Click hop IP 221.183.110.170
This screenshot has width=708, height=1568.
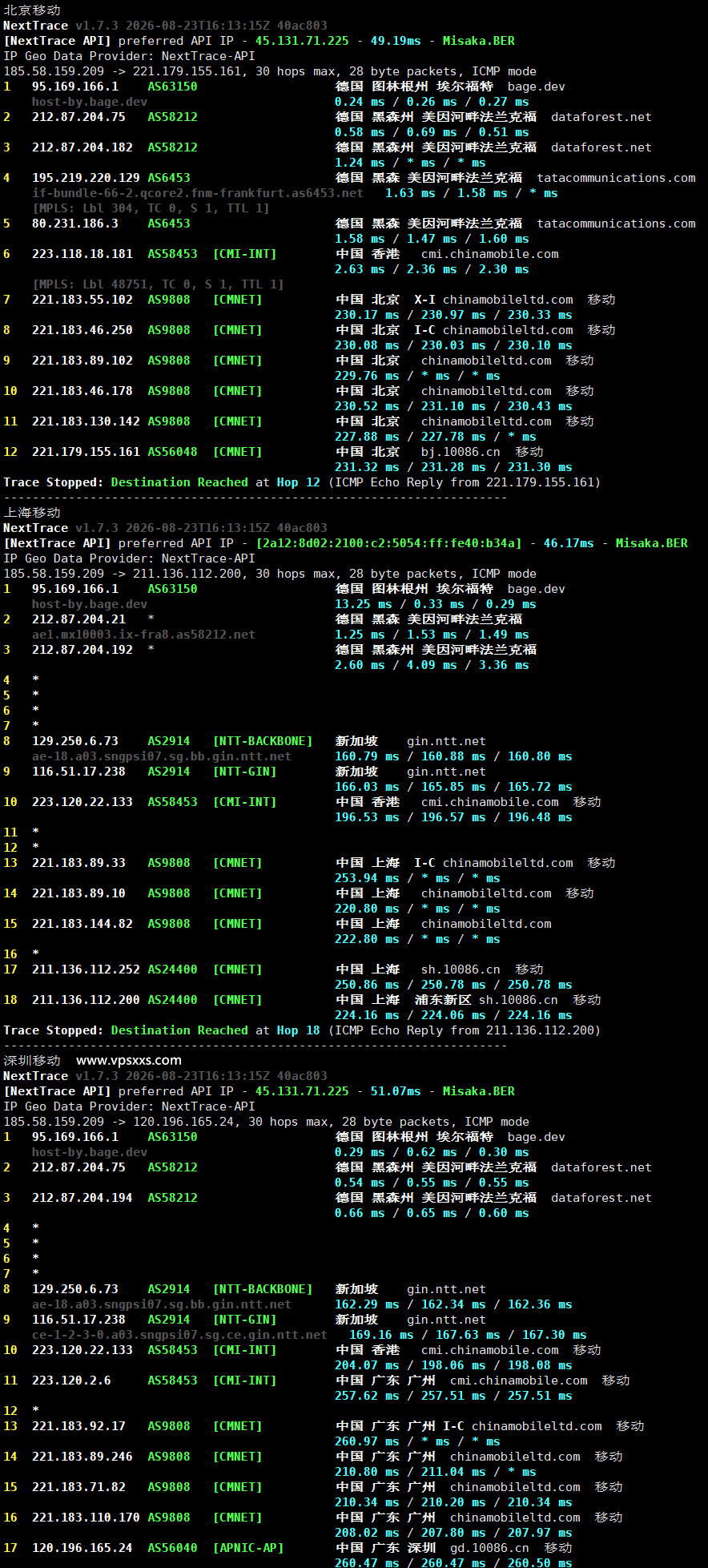click(x=86, y=1518)
